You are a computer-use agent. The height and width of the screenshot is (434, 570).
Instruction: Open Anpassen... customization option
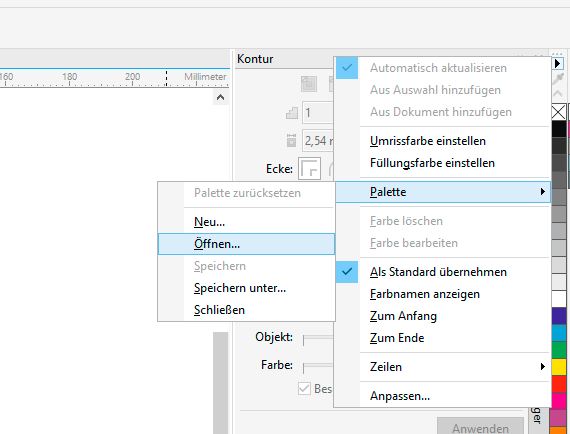[442, 395]
